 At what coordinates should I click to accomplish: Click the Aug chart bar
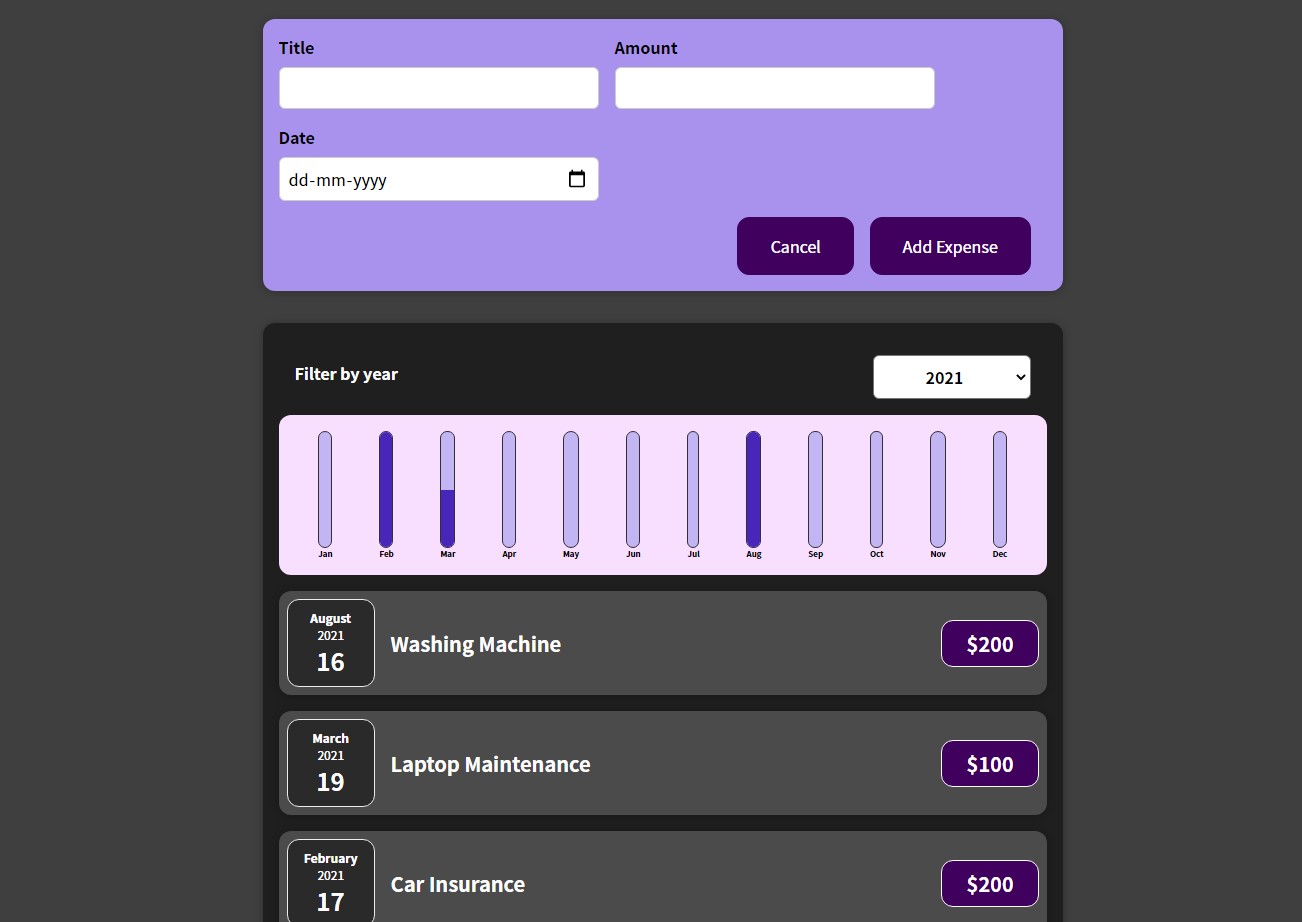coord(754,489)
